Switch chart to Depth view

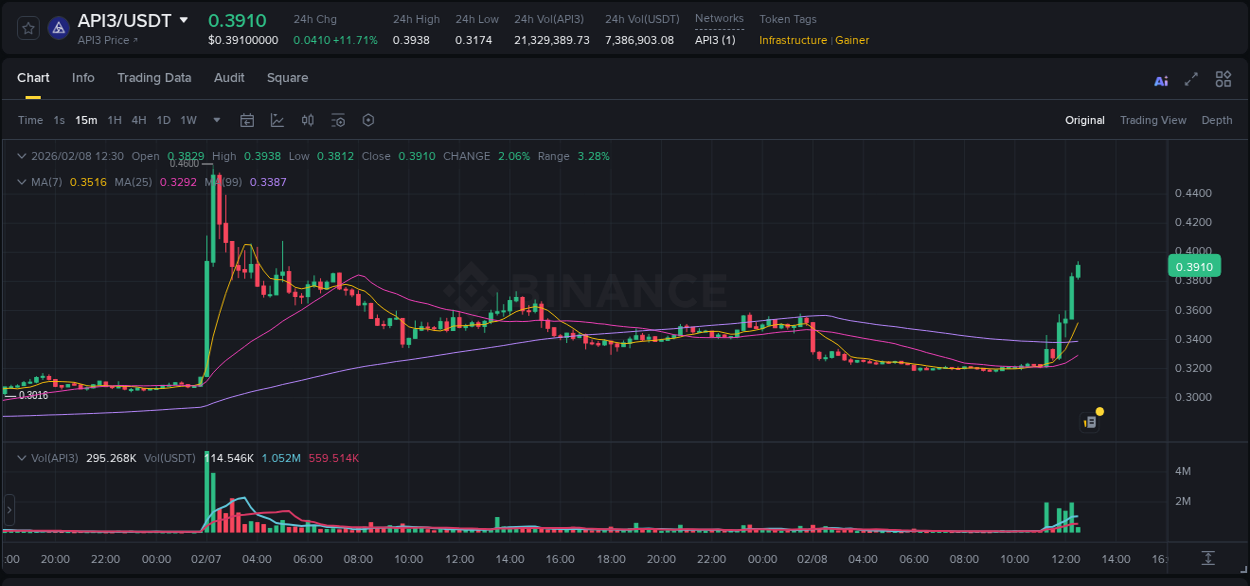[x=1217, y=120]
